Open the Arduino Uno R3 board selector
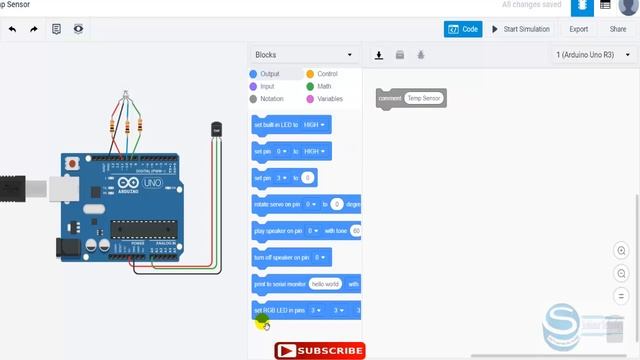Image resolution: width=640 pixels, height=360 pixels. click(x=593, y=55)
